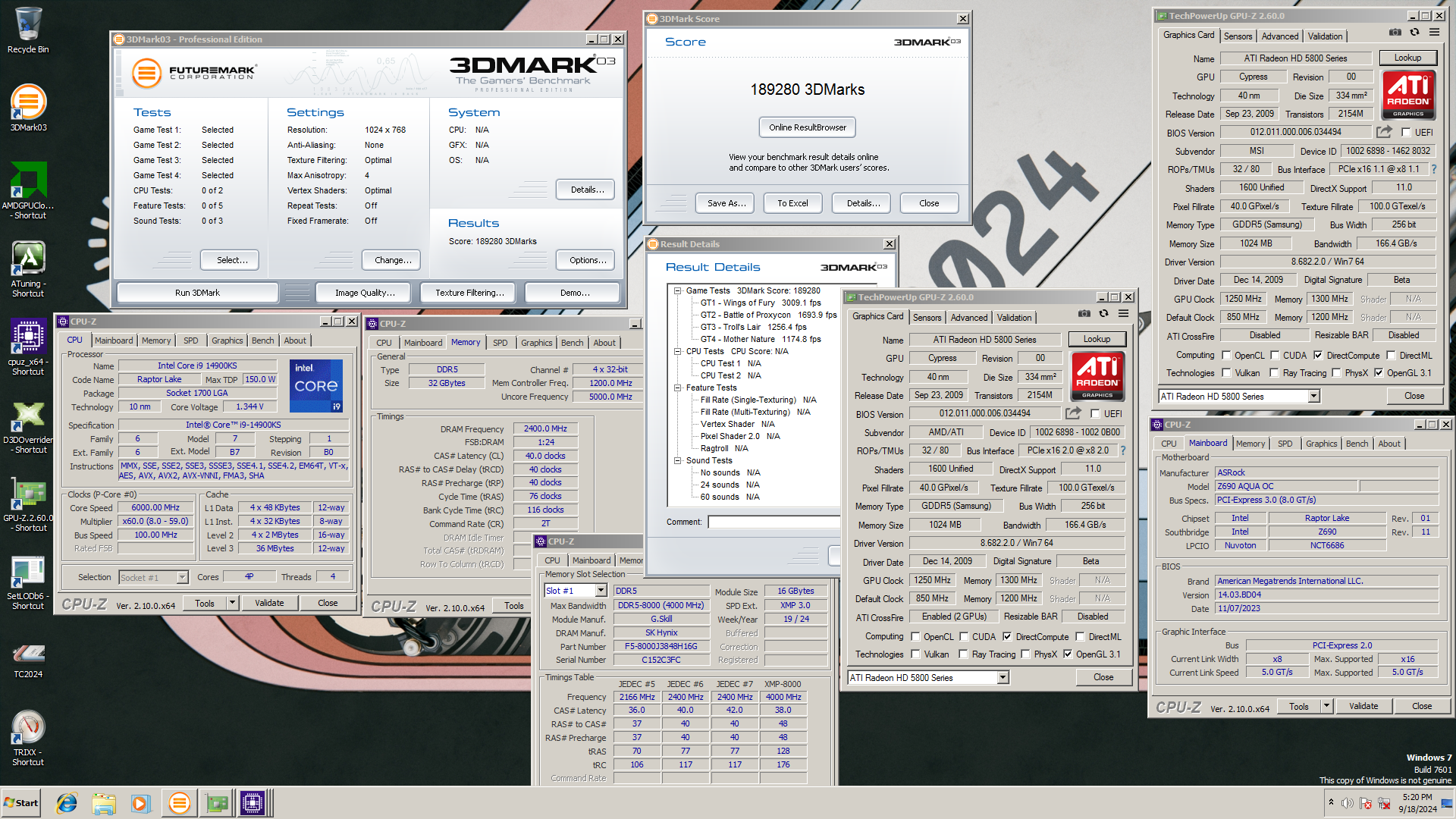Click Online ResultBrowser button
Image resolution: width=1456 pixels, height=819 pixels.
tap(807, 127)
